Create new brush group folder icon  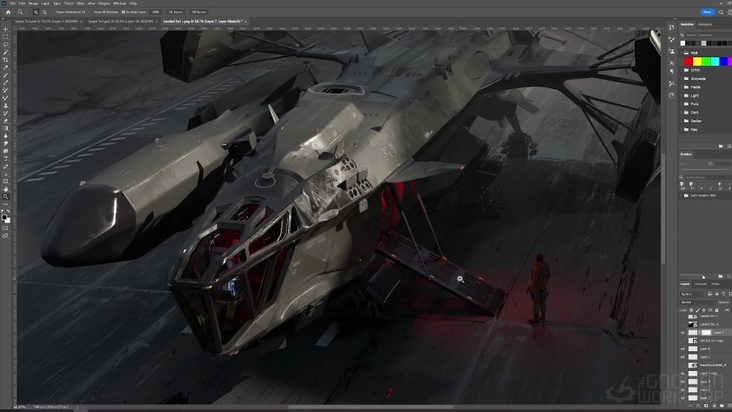(721, 276)
